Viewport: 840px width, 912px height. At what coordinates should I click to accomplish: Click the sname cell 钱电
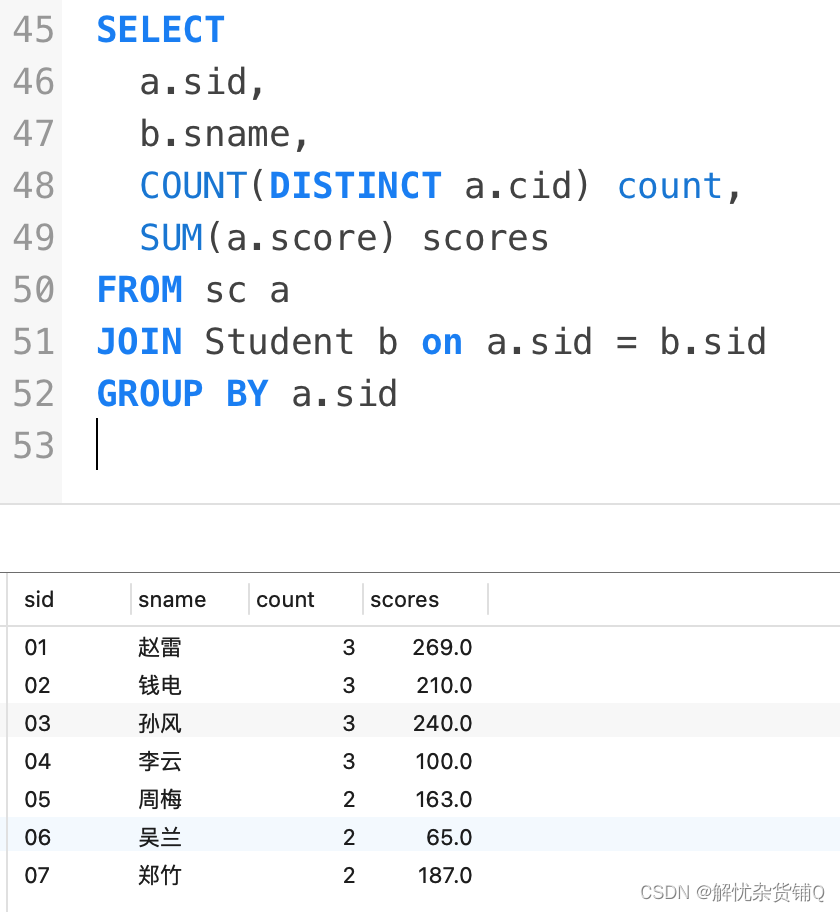point(160,685)
